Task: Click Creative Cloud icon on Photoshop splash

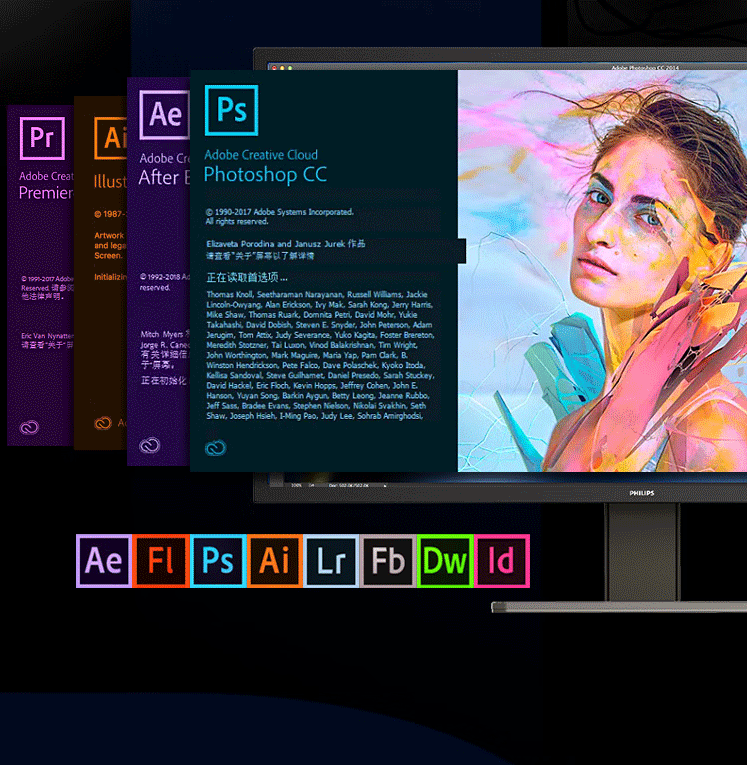Action: tap(215, 447)
